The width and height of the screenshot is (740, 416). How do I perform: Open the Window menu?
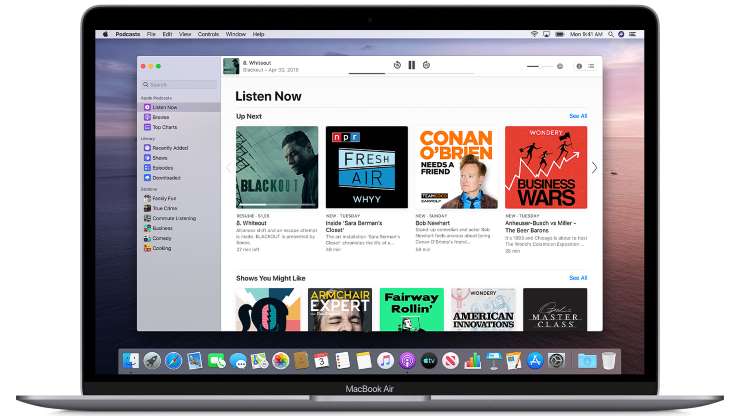tap(235, 34)
